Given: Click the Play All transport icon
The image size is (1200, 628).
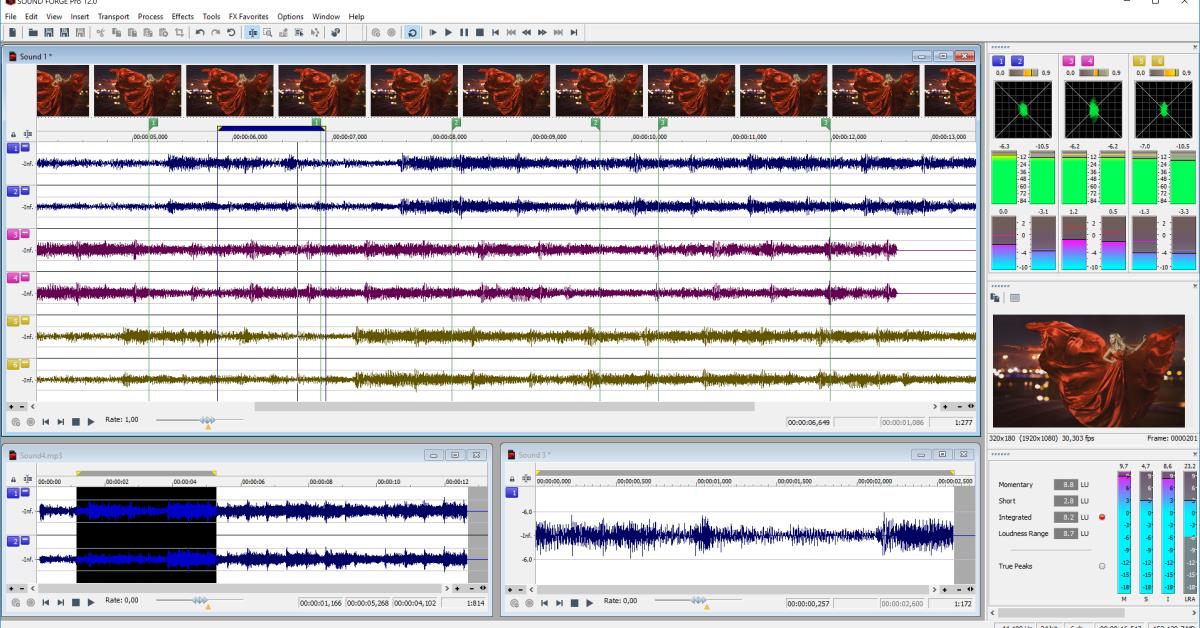Looking at the screenshot, I should (433, 32).
